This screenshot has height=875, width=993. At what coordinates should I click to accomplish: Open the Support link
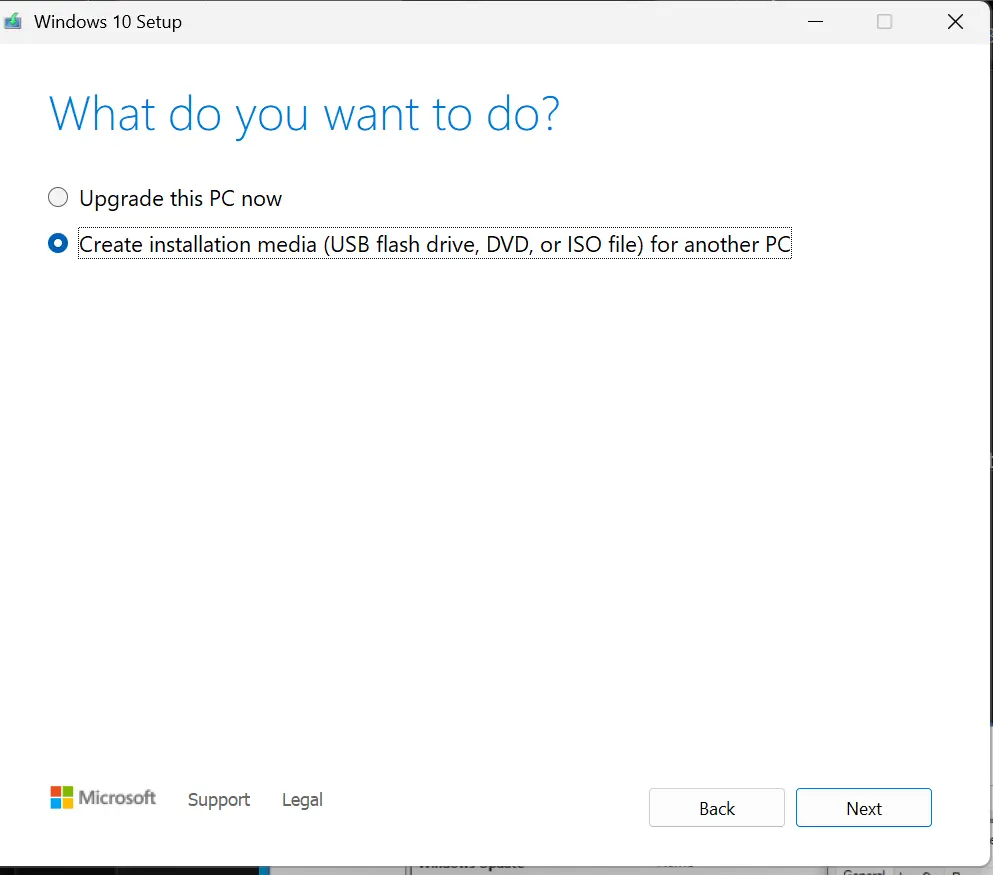click(x=219, y=800)
